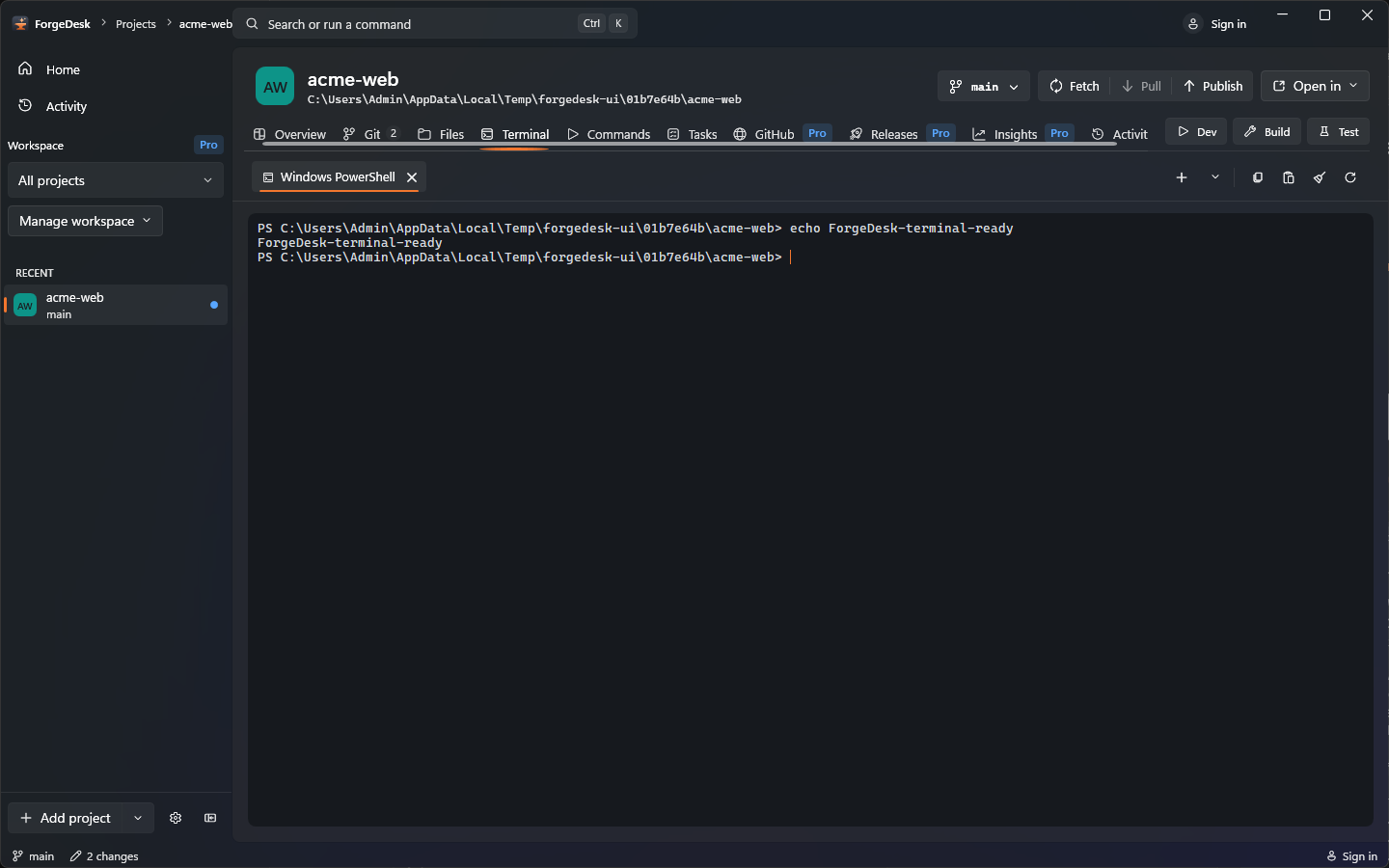
Task: Switch to the Releases tab
Action: click(x=901, y=134)
